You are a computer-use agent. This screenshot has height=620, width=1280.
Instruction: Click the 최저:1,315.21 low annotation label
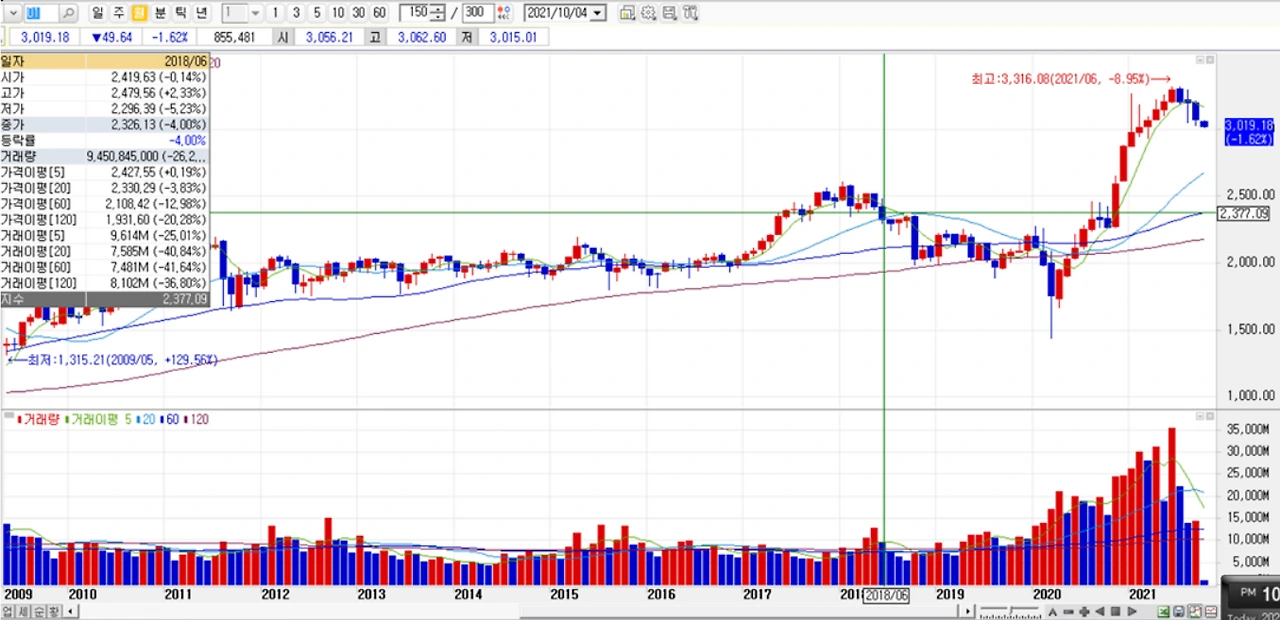click(x=113, y=359)
